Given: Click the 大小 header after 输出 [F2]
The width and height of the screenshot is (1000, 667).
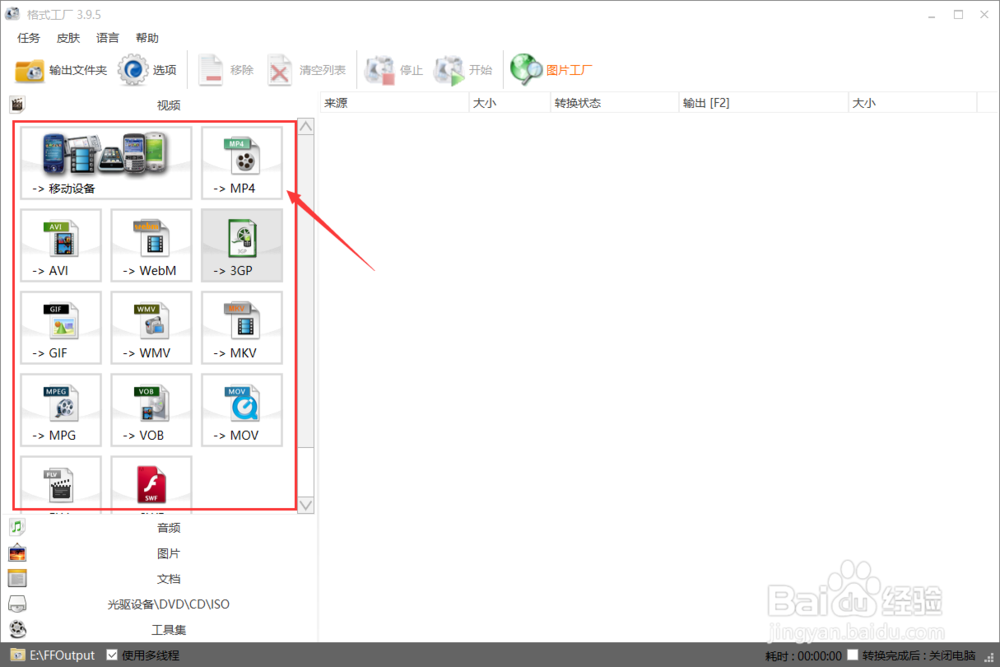Looking at the screenshot, I should pyautogui.click(x=913, y=103).
